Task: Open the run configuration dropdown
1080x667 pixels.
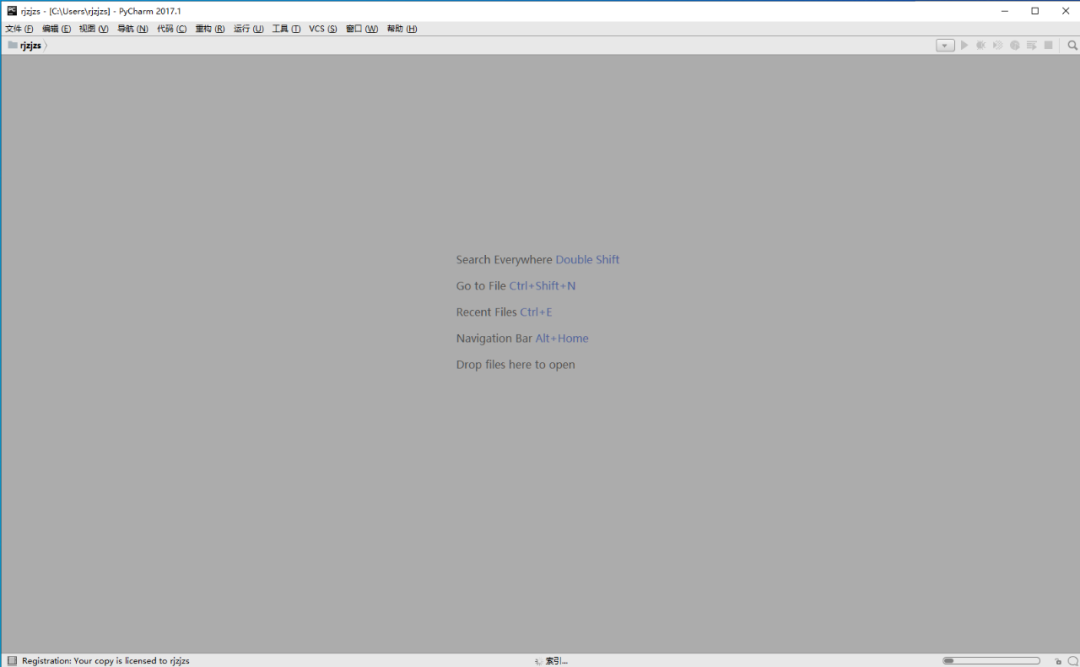Action: (x=945, y=45)
